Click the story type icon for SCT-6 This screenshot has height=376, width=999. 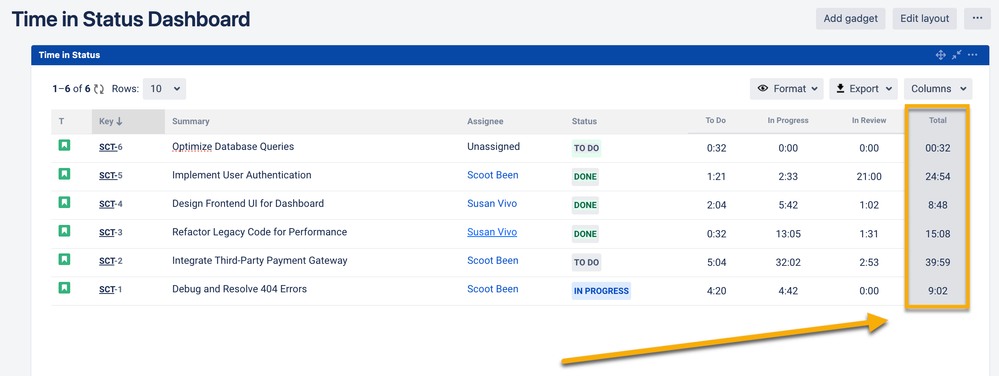point(64,145)
